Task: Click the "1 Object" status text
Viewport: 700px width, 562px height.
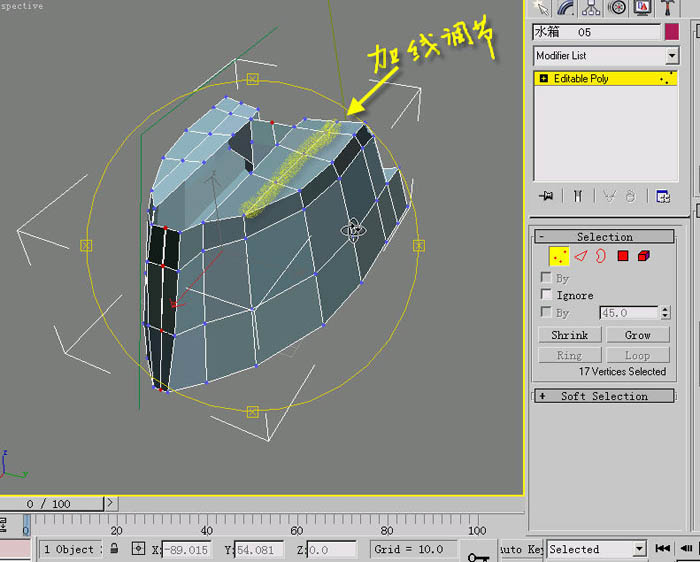Action: click(x=71, y=550)
